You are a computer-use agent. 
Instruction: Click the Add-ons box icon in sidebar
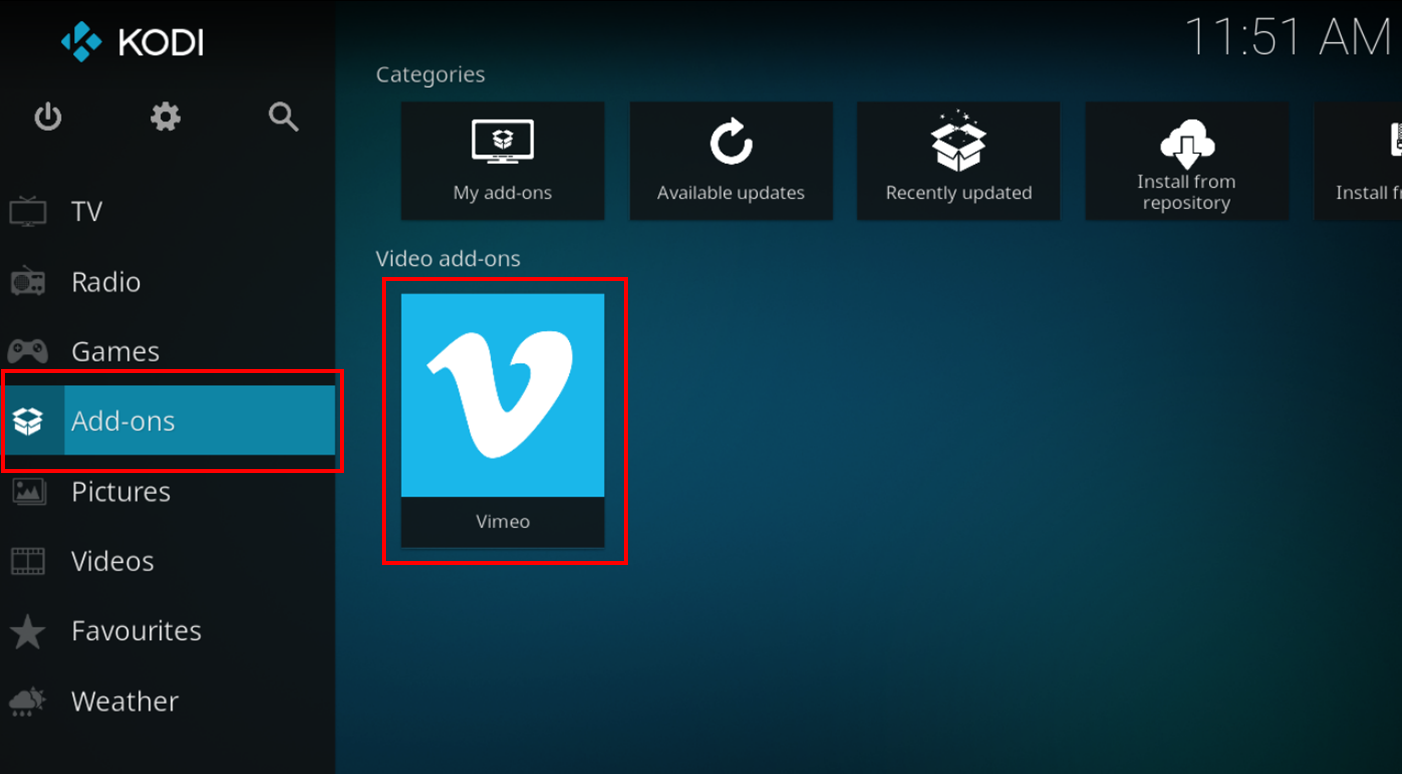28,421
